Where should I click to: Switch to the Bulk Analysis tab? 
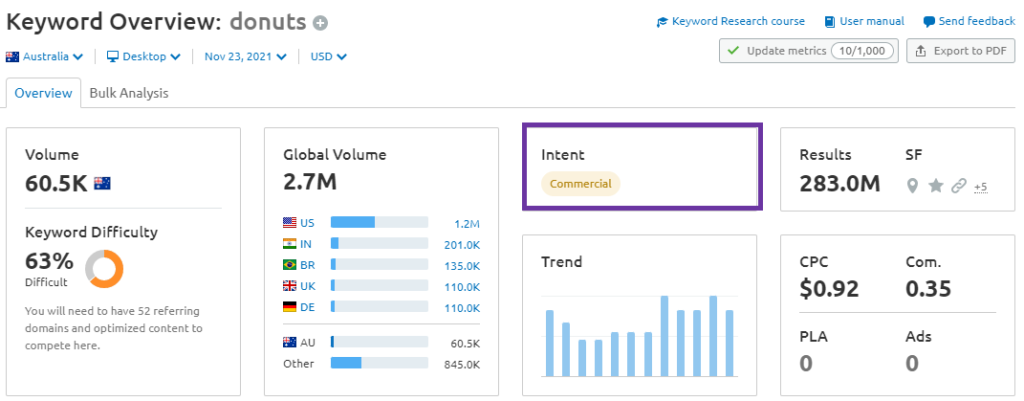tap(129, 93)
